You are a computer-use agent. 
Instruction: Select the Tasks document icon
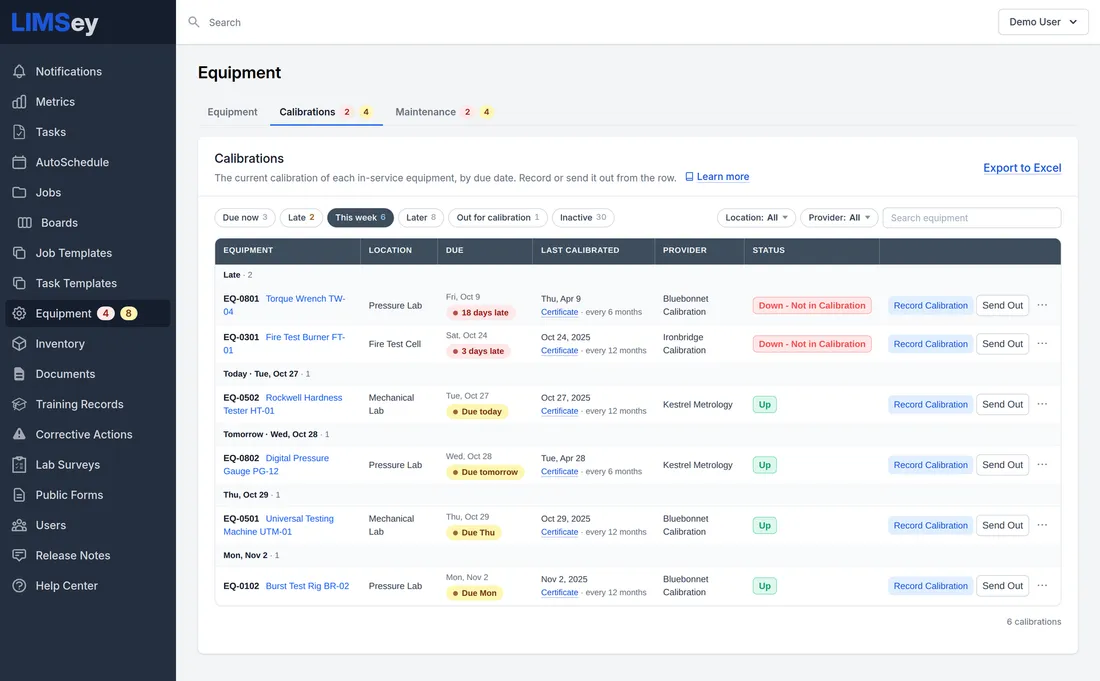click(x=20, y=132)
